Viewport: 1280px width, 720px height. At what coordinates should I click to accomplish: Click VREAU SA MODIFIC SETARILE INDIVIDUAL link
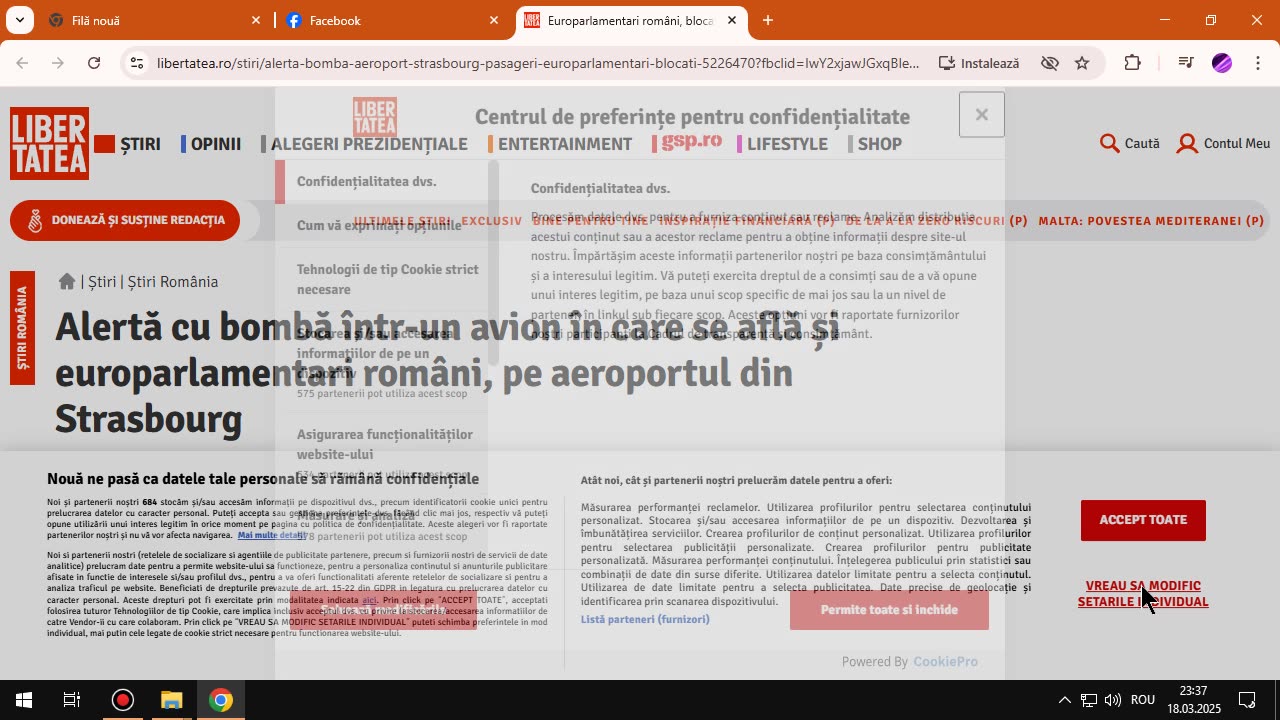coord(1143,594)
